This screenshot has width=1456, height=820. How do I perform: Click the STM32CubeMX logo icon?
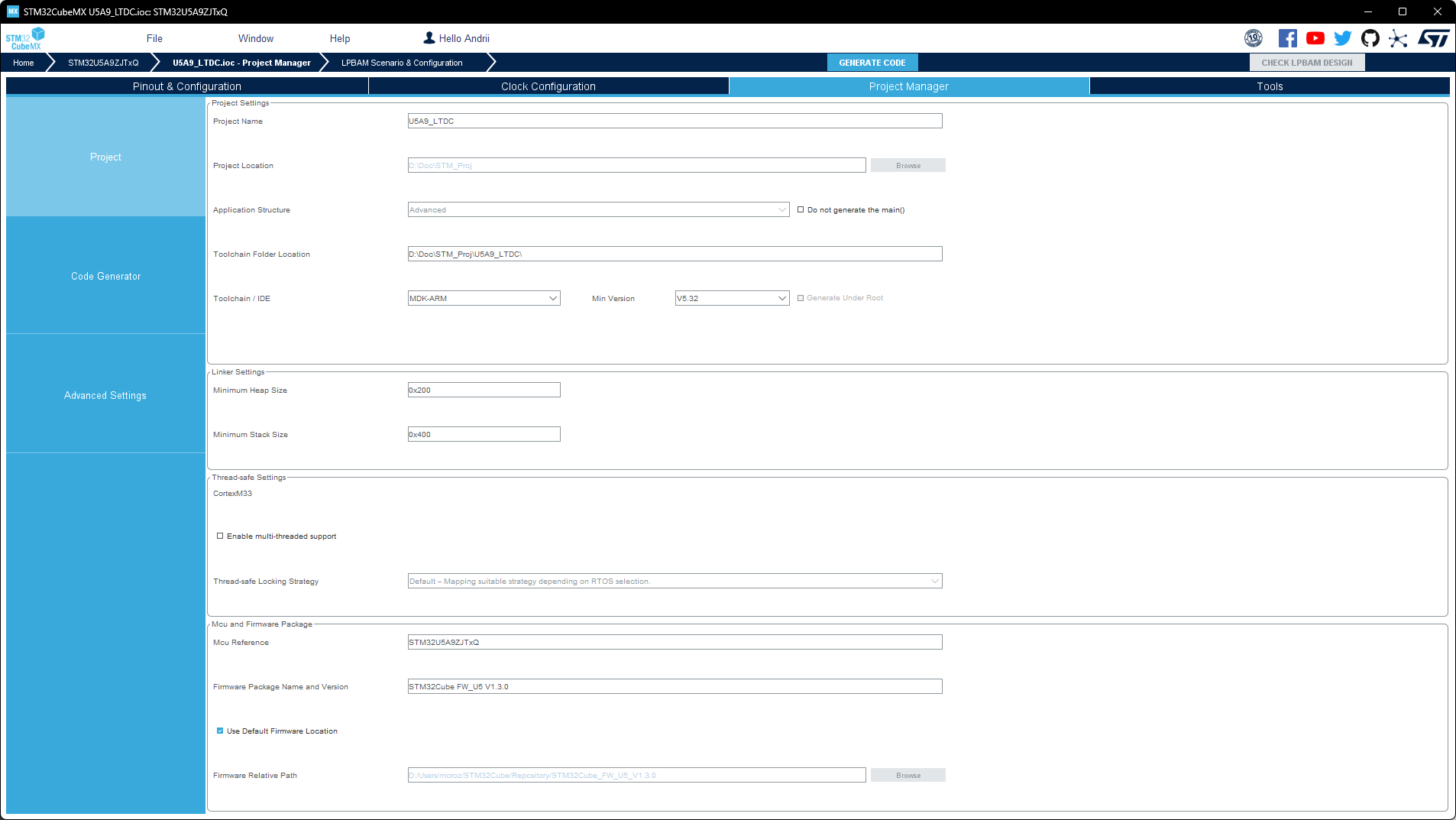coord(25,38)
